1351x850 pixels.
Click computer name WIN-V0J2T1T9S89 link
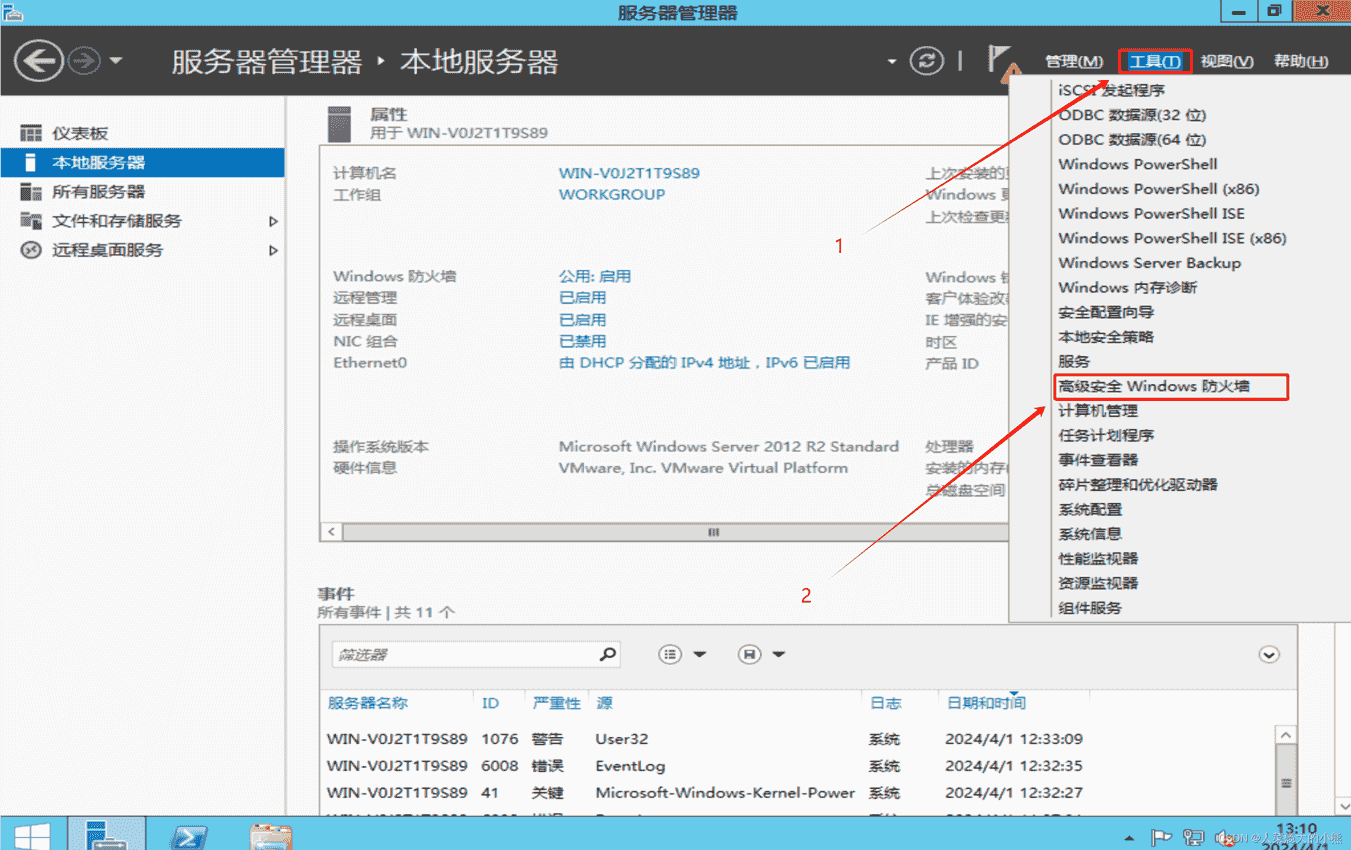[x=629, y=173]
